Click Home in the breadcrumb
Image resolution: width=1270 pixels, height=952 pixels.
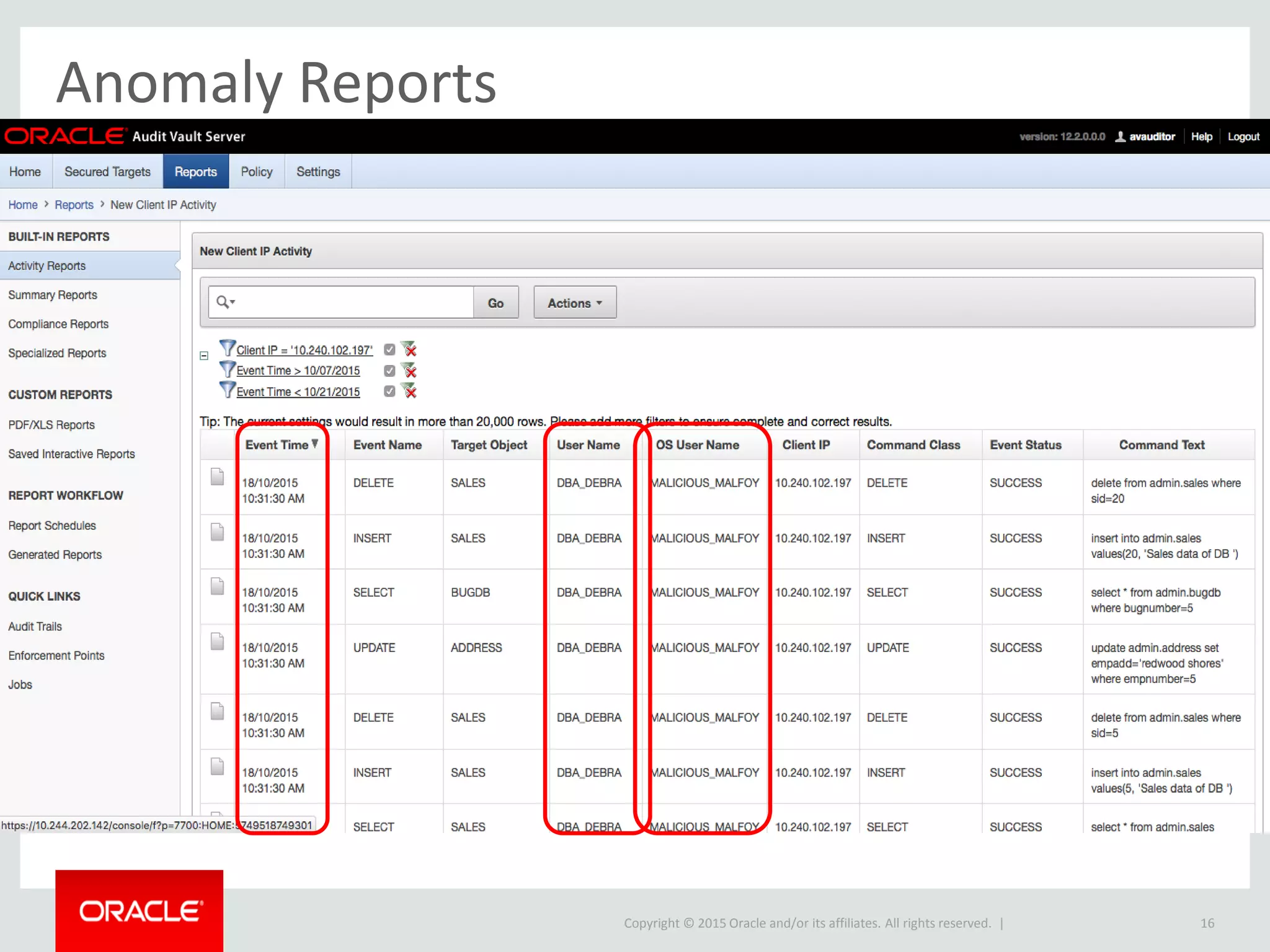point(23,205)
